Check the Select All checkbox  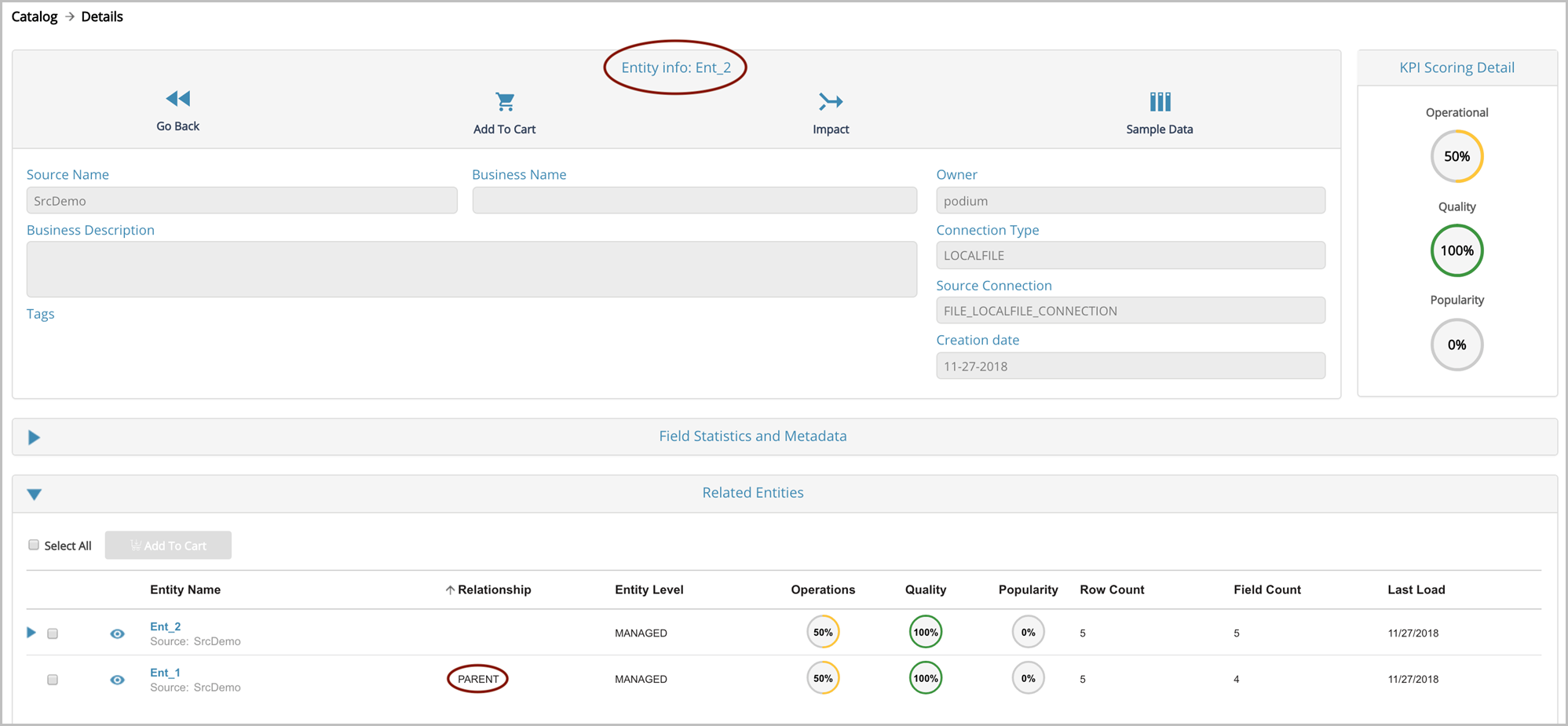(x=34, y=545)
